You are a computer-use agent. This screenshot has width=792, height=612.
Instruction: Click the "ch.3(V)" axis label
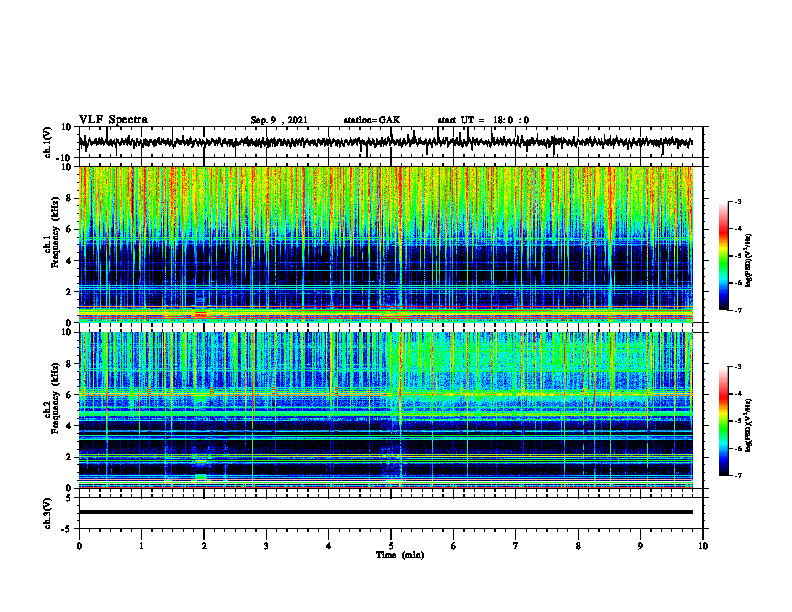click(x=48, y=514)
